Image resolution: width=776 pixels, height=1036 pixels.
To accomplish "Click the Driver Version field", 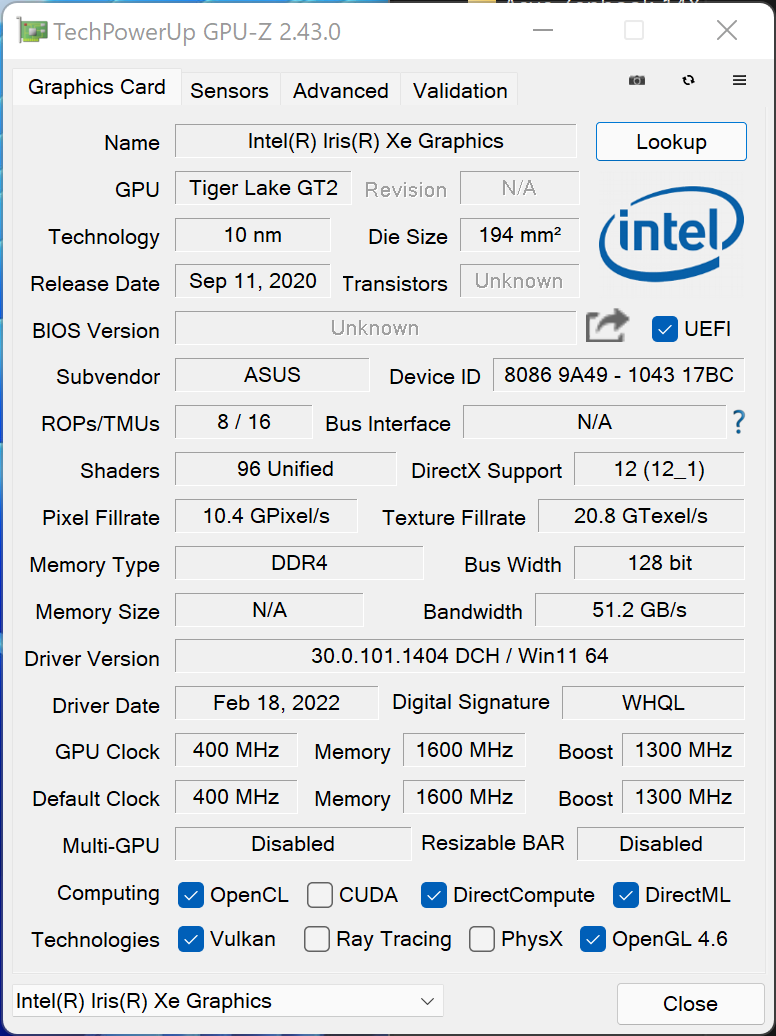I will tap(459, 656).
